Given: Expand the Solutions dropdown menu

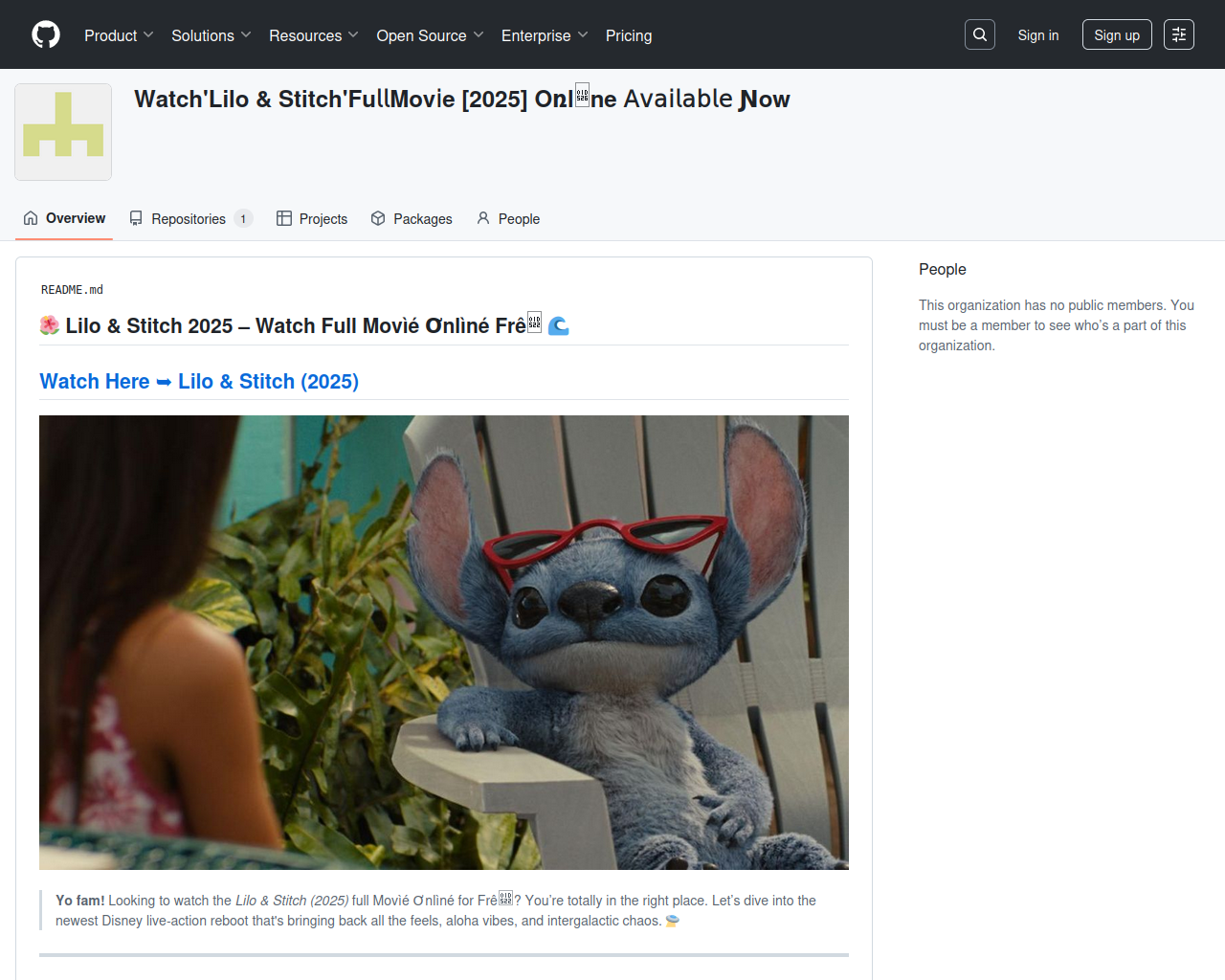Looking at the screenshot, I should tap(211, 35).
